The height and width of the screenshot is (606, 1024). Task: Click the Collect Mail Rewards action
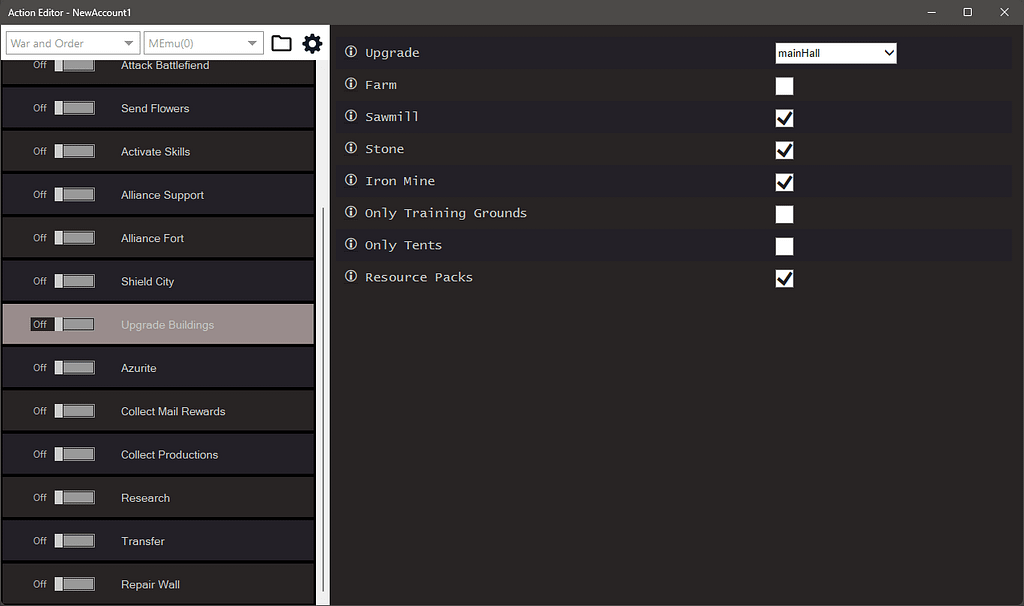pyautogui.click(x=158, y=410)
